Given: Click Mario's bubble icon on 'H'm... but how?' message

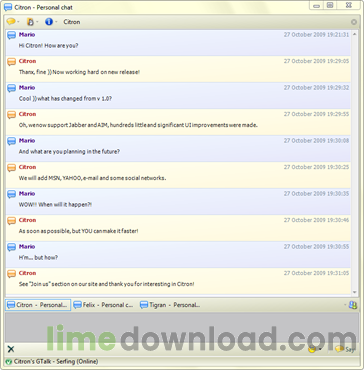Looking at the screenshot, I should tap(12, 247).
